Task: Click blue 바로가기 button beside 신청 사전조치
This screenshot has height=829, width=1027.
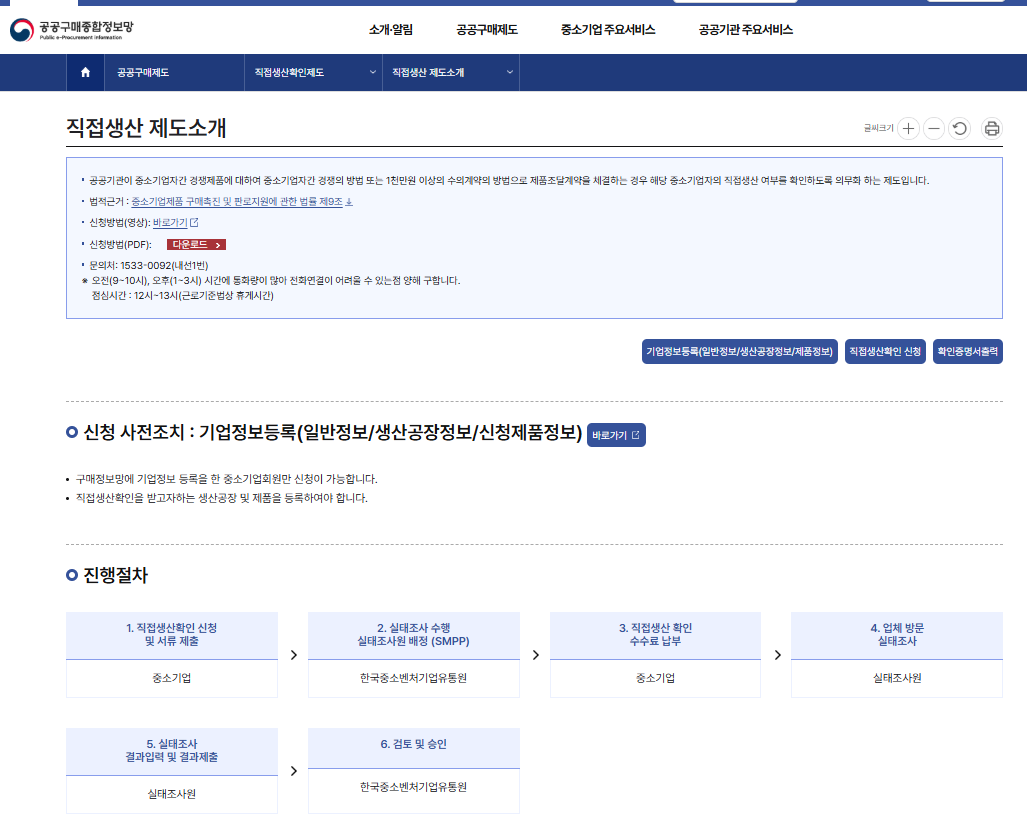Action: point(616,435)
